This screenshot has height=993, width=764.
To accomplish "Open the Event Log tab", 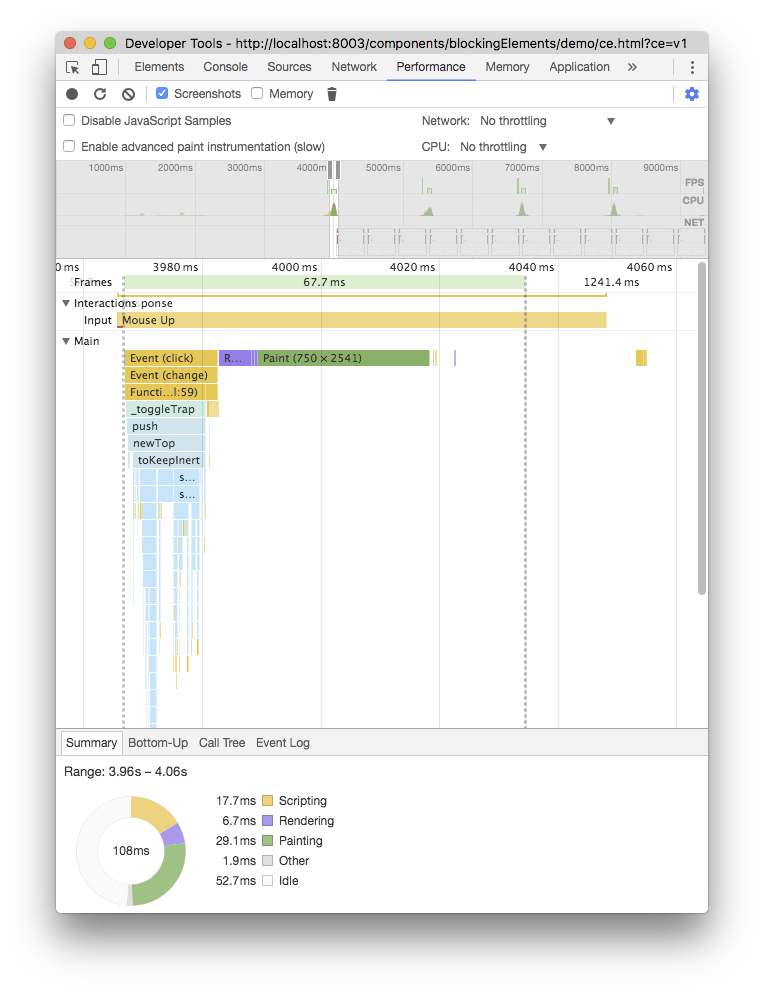I will pos(283,743).
